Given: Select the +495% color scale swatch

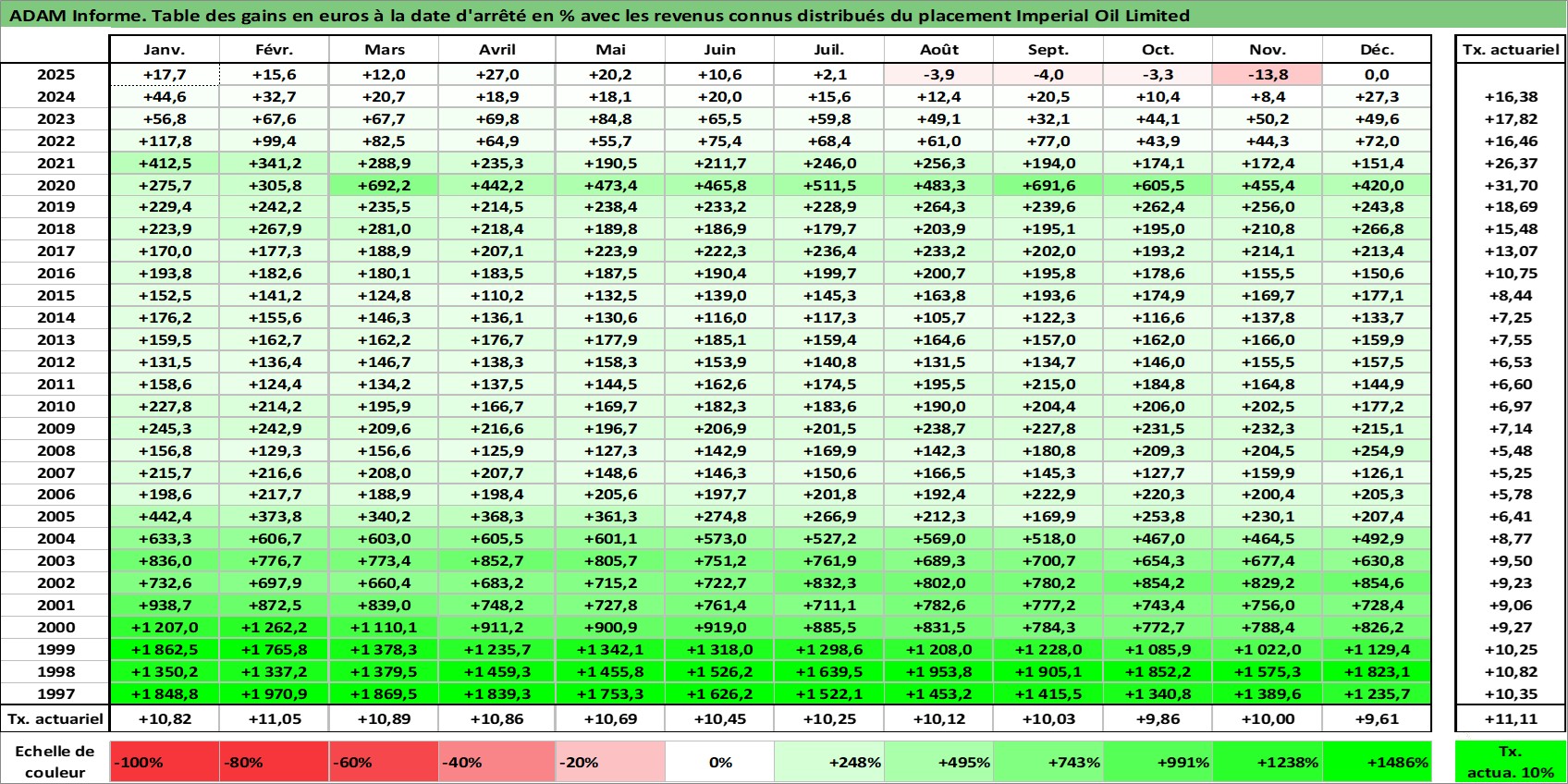Looking at the screenshot, I should tap(939, 762).
